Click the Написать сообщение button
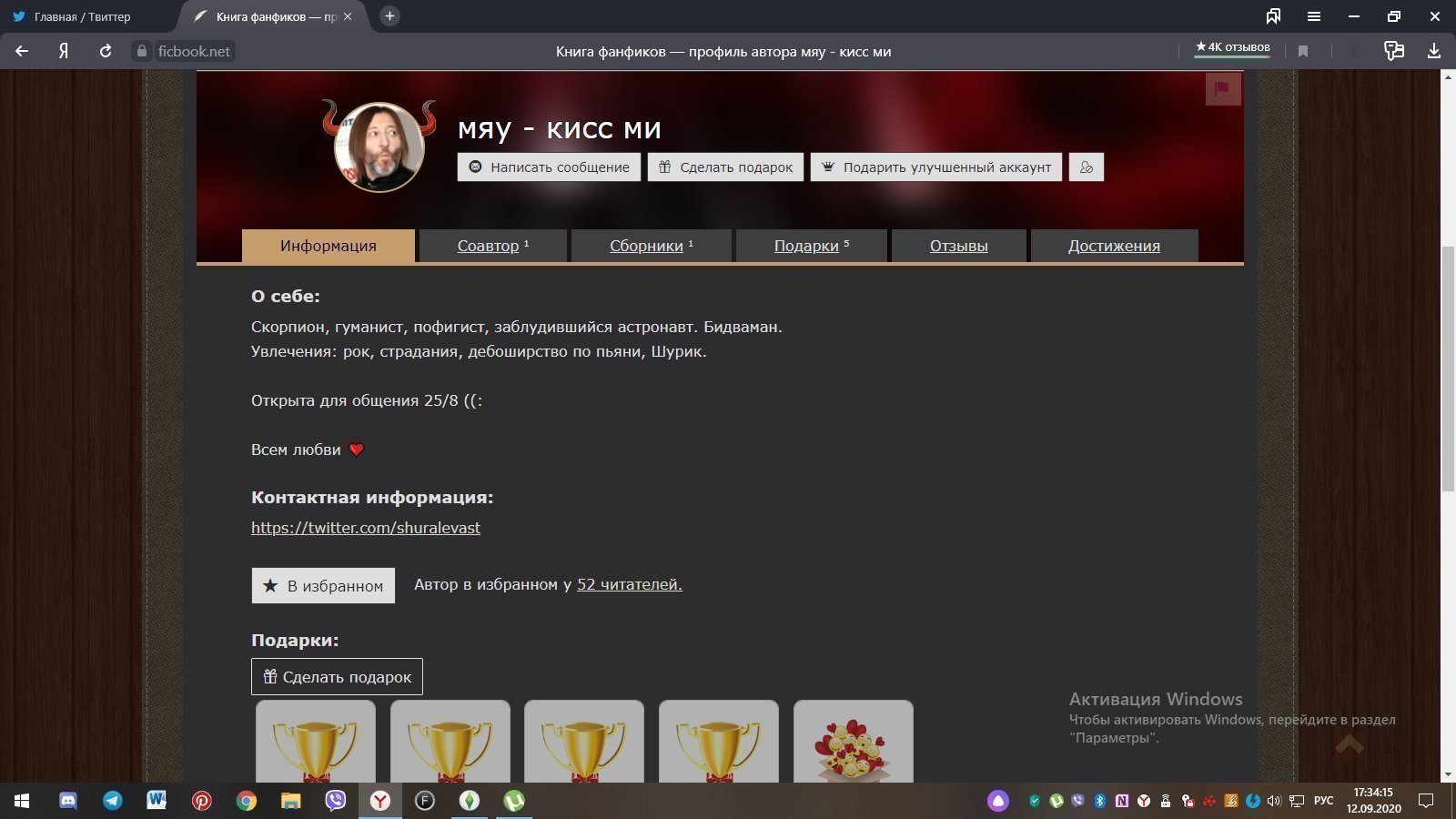1456x819 pixels. coord(548,167)
